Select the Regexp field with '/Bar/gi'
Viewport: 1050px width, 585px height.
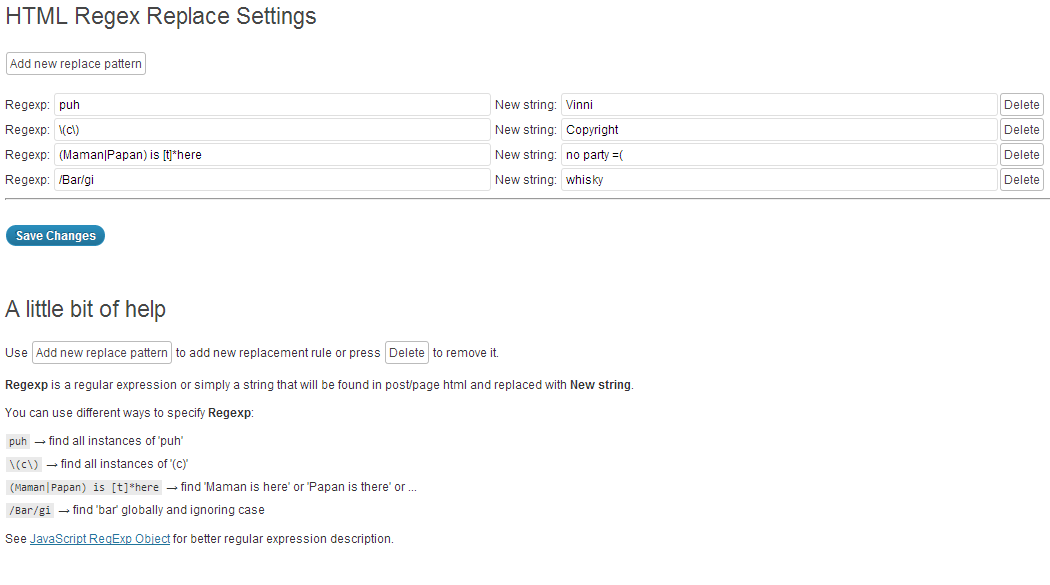point(272,179)
